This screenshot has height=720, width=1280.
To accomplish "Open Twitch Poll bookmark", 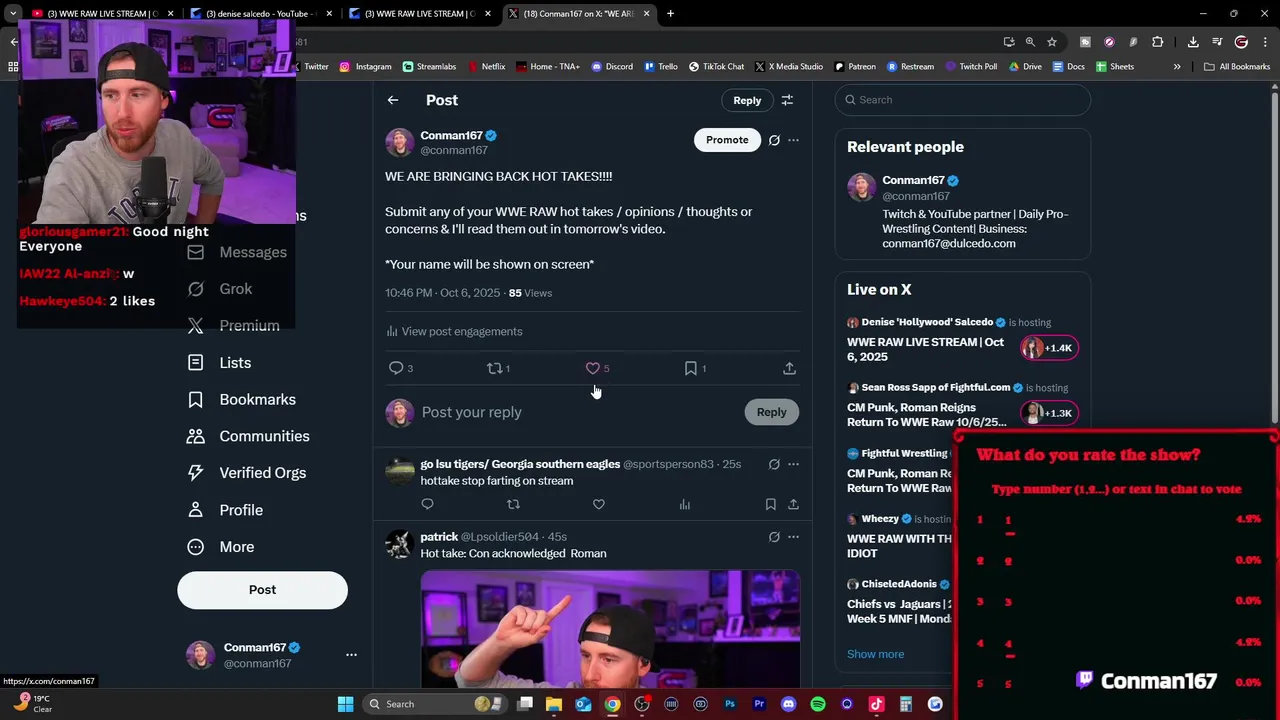I will pyautogui.click(x=970, y=67).
